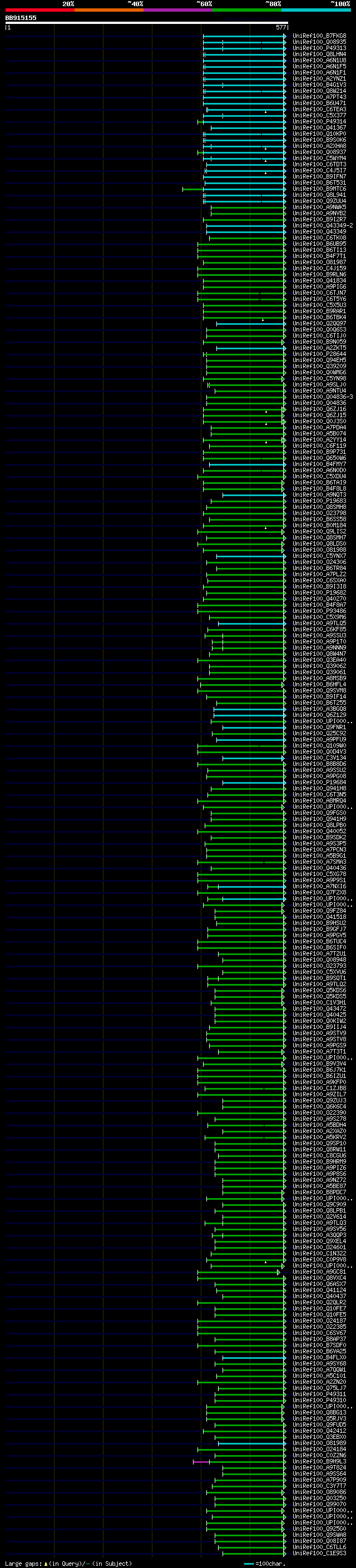Click the green ~80% identity legend segment
This screenshot has width=356, height=1568.
[247, 10]
